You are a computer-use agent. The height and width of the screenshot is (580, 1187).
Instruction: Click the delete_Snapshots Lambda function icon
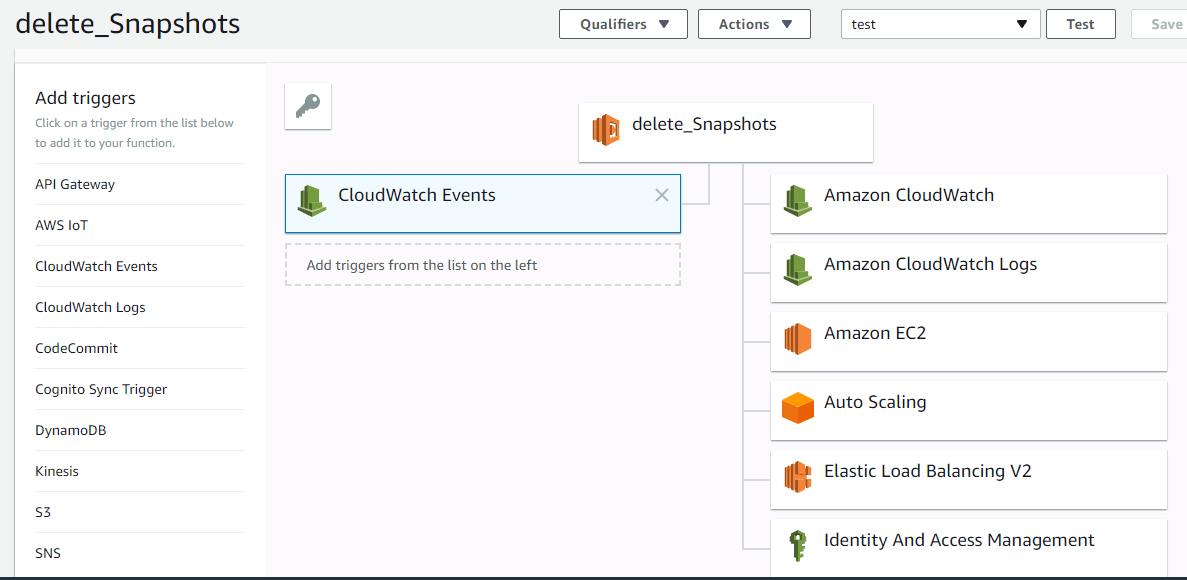[605, 129]
